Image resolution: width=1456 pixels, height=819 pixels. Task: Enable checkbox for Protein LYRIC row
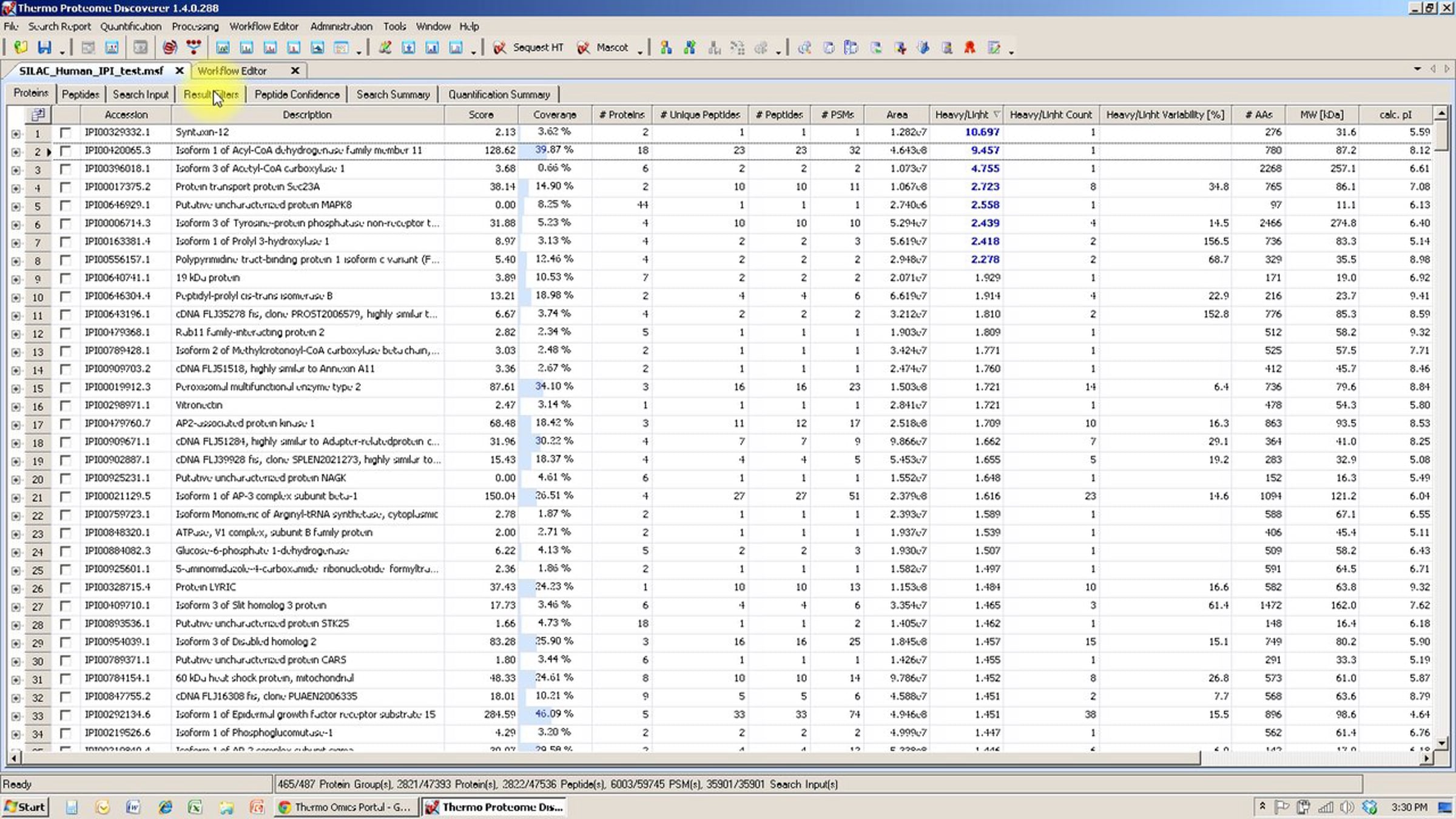pos(65,587)
